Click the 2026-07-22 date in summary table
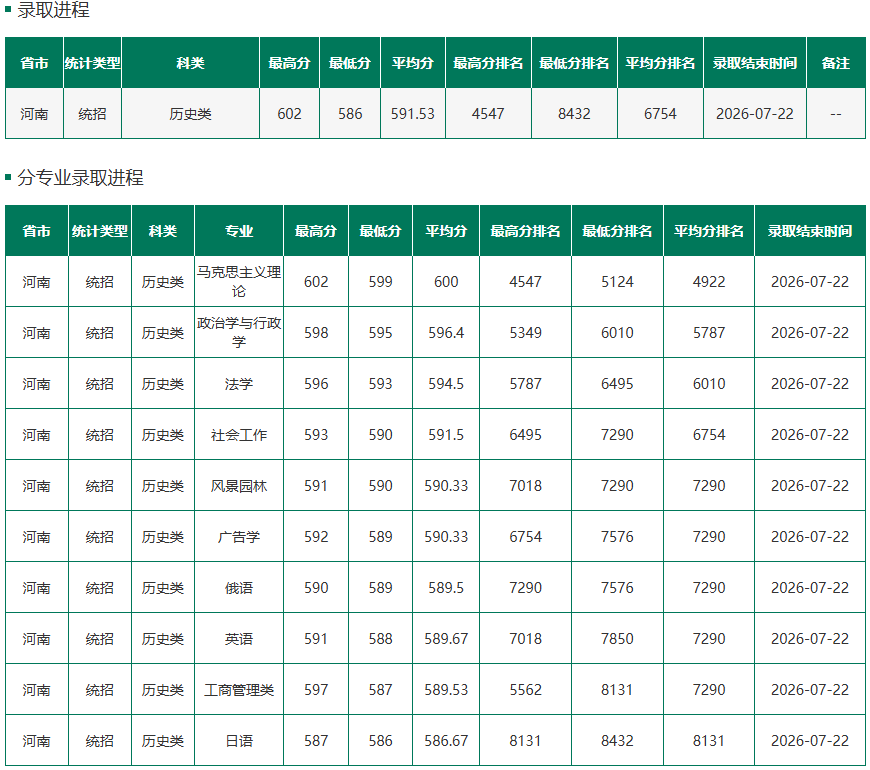The height and width of the screenshot is (770, 870). 755,114
